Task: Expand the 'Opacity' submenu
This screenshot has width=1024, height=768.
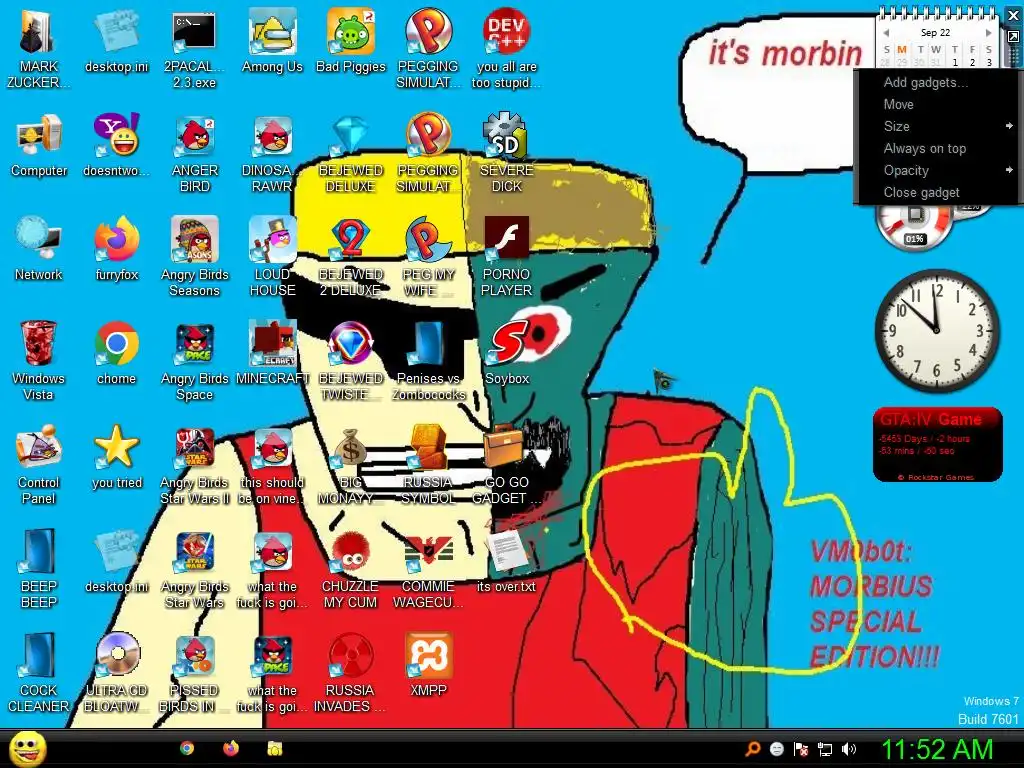Action: [938, 170]
